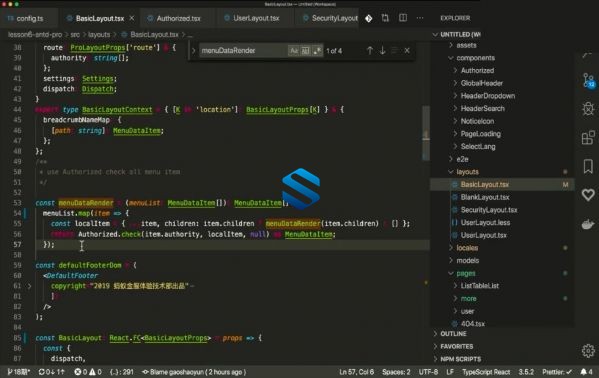
Task: Go to next match arrow in find
Action: click(x=382, y=50)
